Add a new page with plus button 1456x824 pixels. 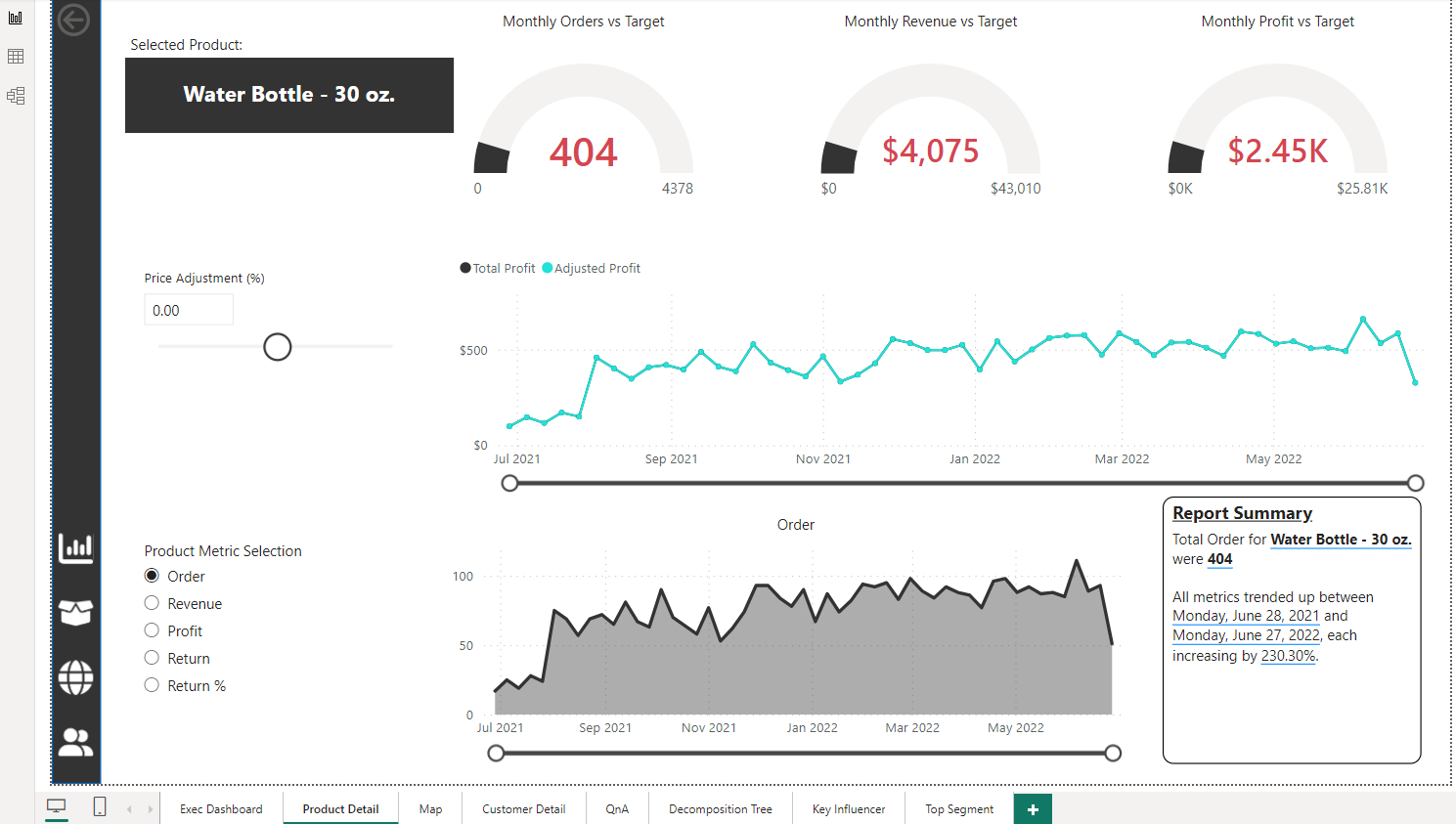click(1033, 809)
